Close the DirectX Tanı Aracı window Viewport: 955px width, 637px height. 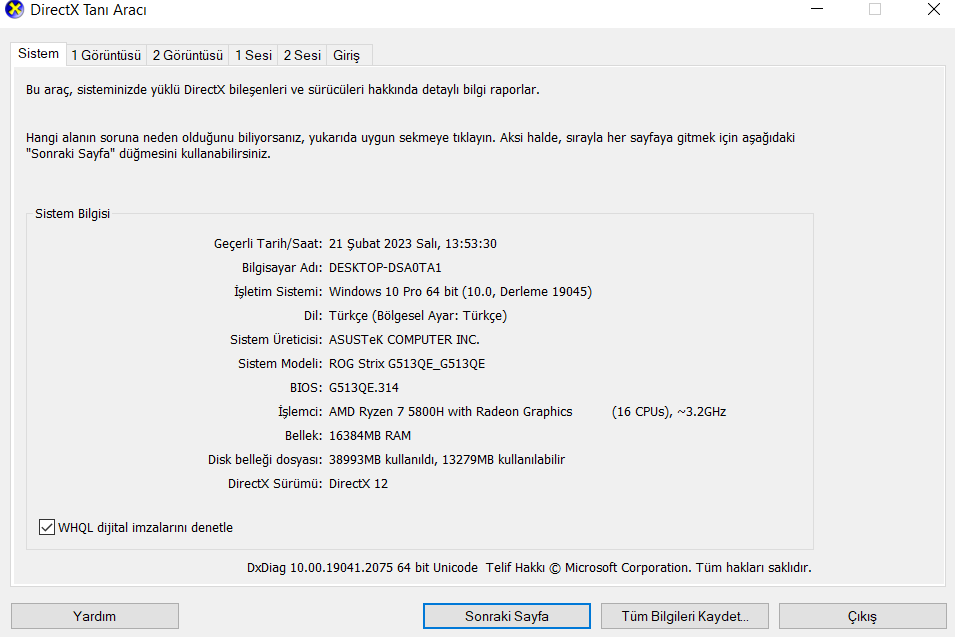[934, 10]
